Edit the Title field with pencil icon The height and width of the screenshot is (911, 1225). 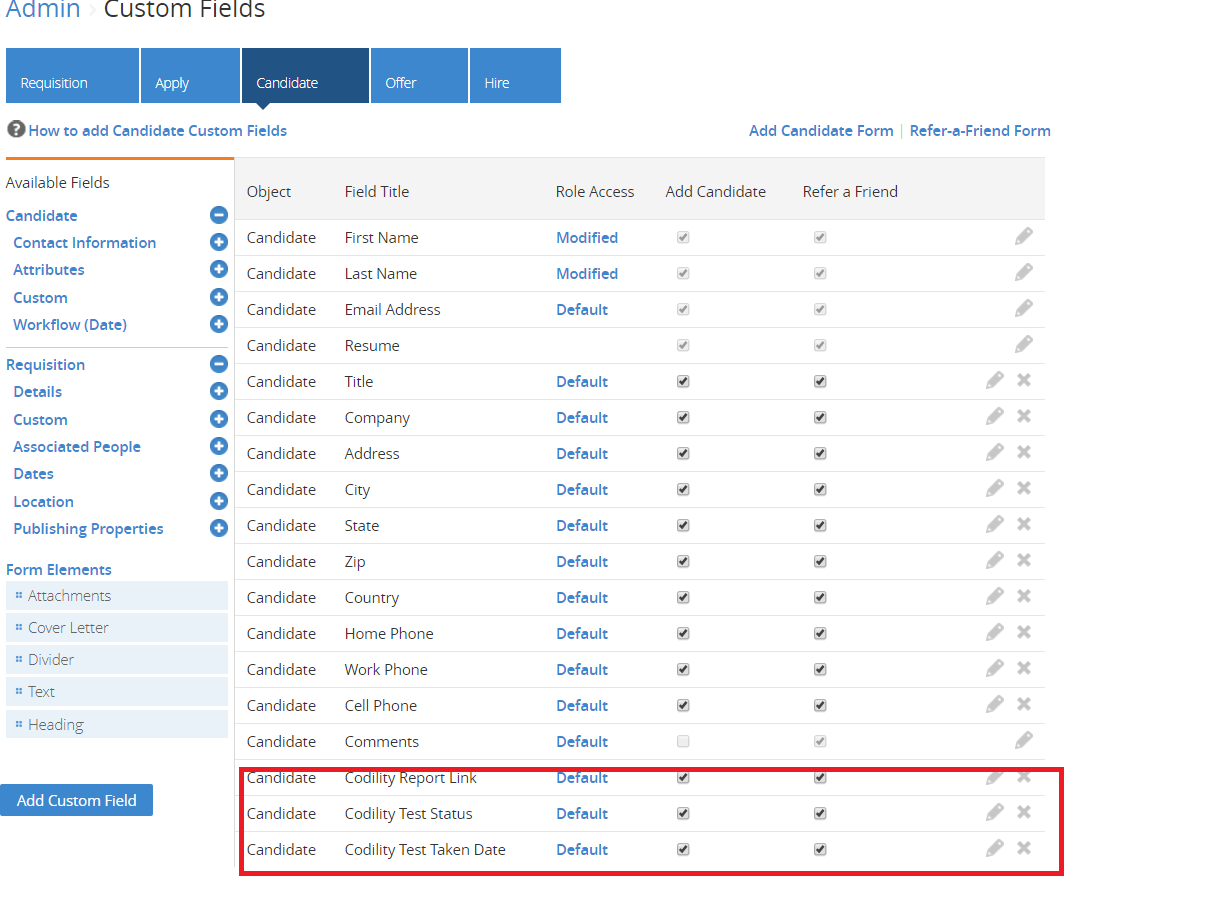coord(994,381)
